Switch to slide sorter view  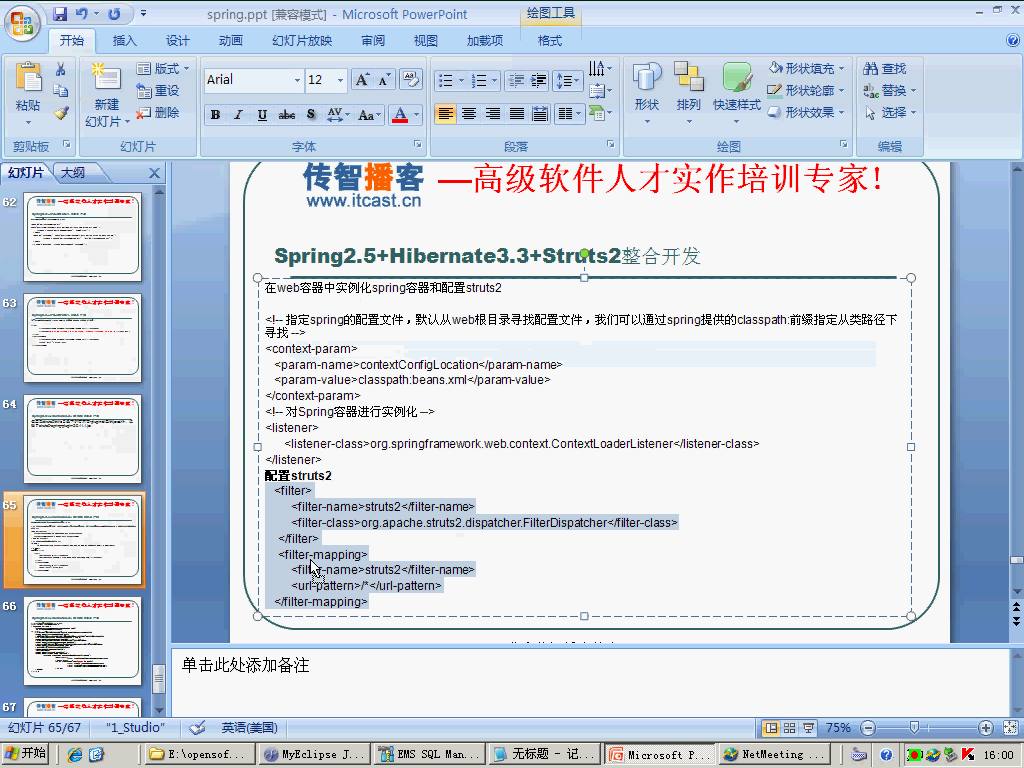point(790,728)
